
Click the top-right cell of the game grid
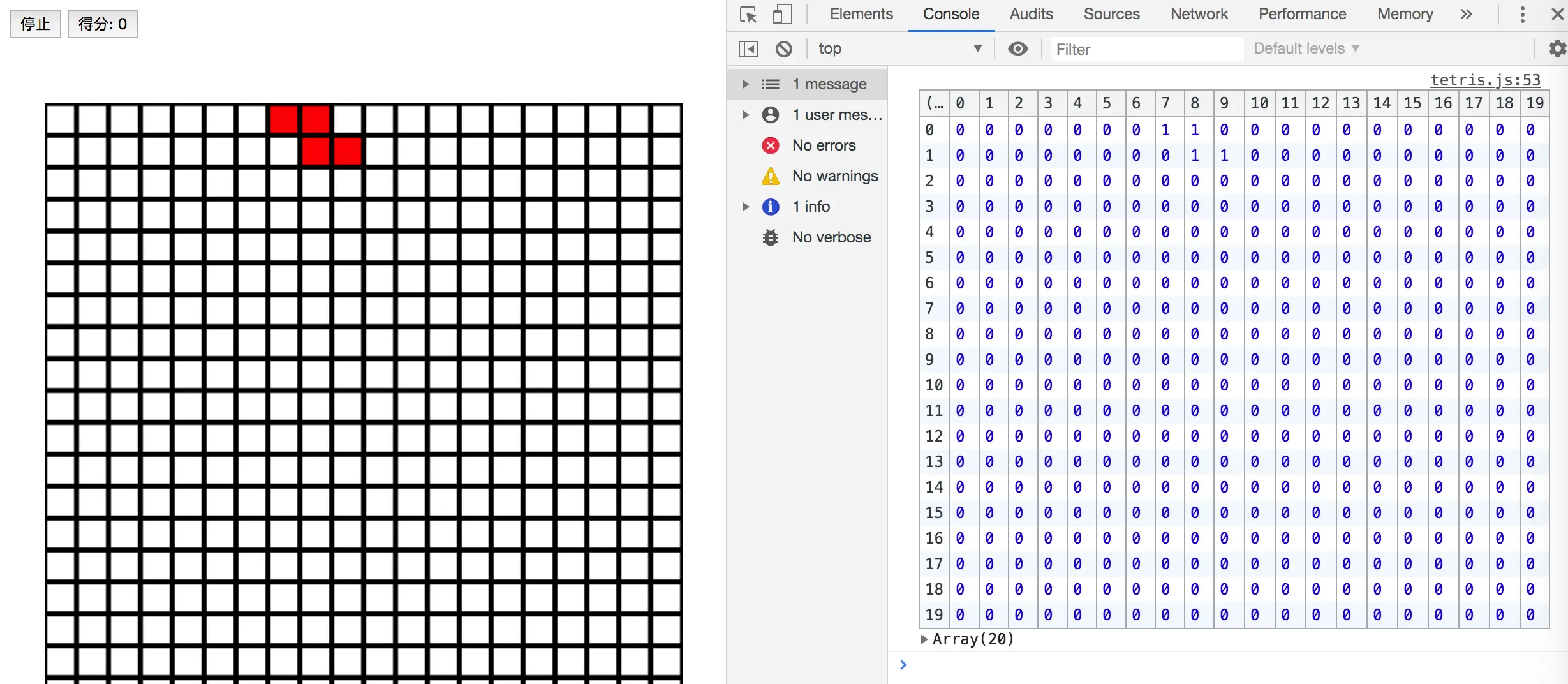tap(667, 119)
